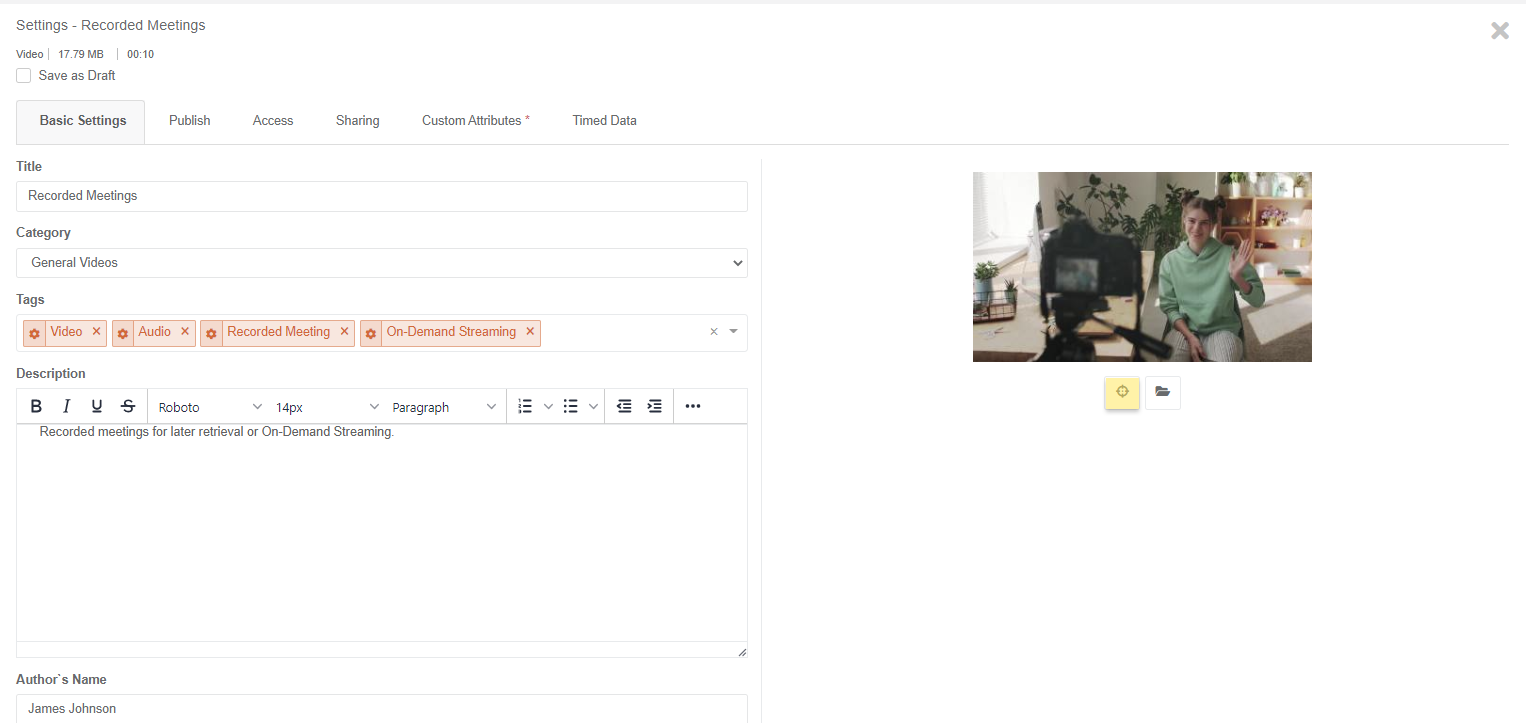Image resolution: width=1526 pixels, height=723 pixels.
Task: Toggle underline formatting in description toolbar
Action: click(97, 406)
